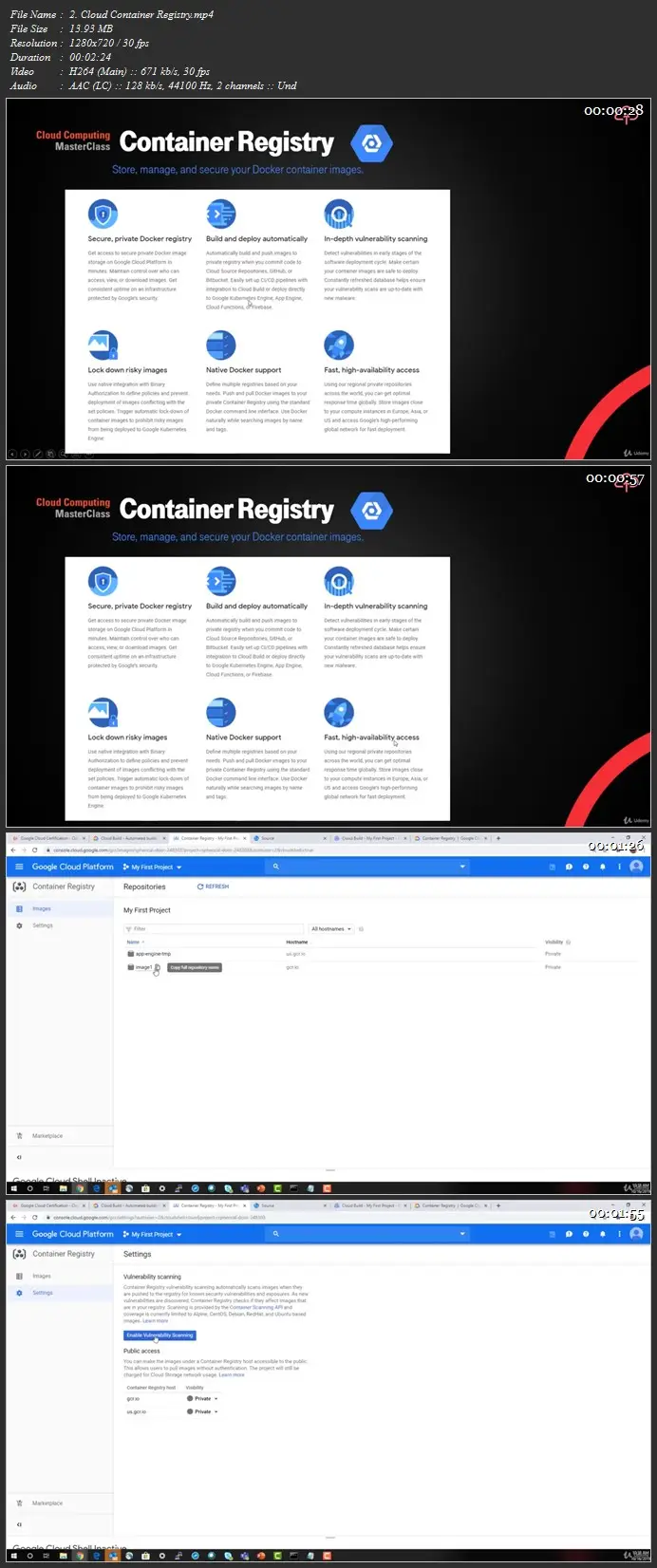Click notifications bell in Repositories frame
This screenshot has width=657, height=1568.
602,867
